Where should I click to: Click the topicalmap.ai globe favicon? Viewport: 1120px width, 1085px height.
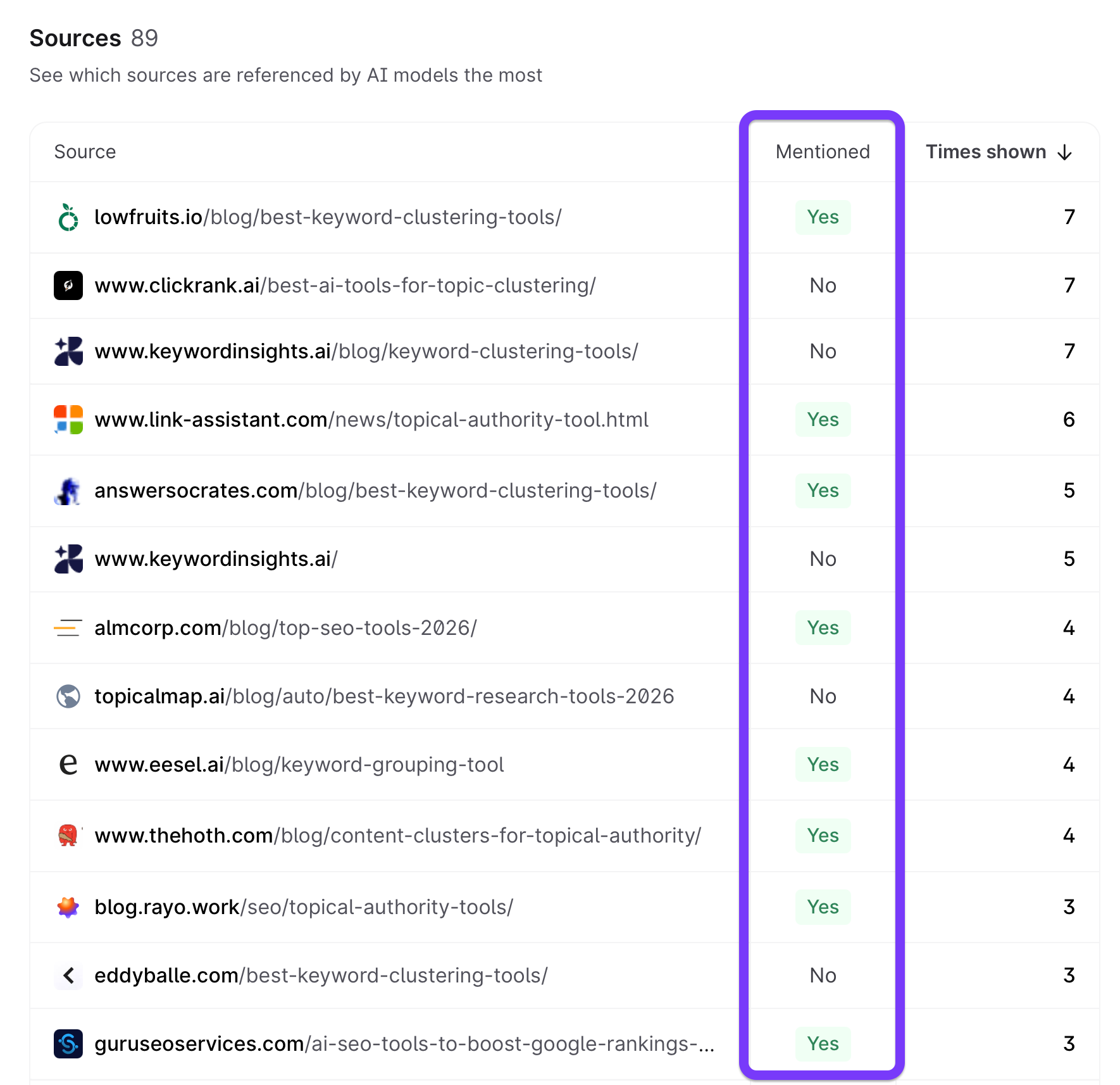pos(68,696)
